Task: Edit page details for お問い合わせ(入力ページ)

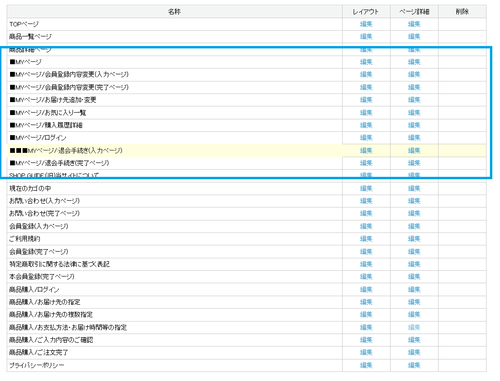Action: tap(414, 201)
